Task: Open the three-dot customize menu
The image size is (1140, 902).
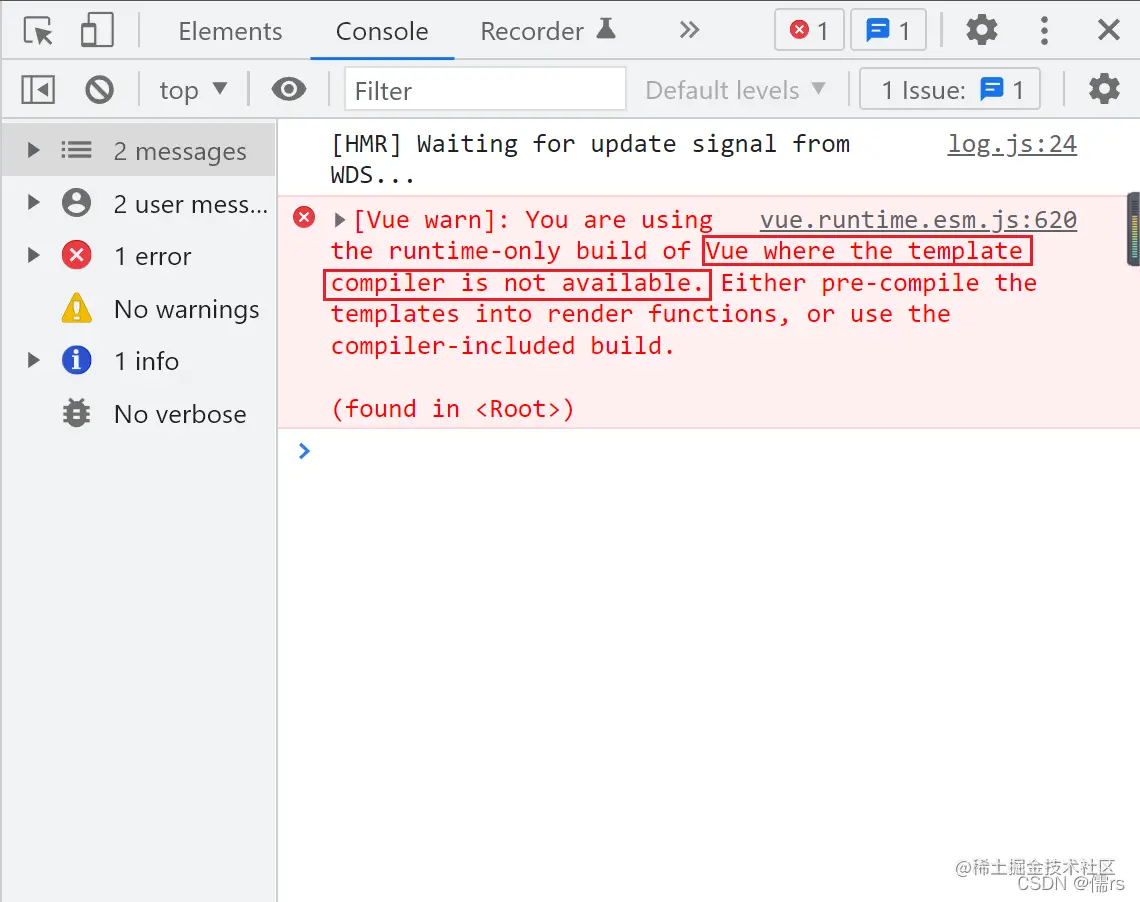Action: pos(1044,31)
